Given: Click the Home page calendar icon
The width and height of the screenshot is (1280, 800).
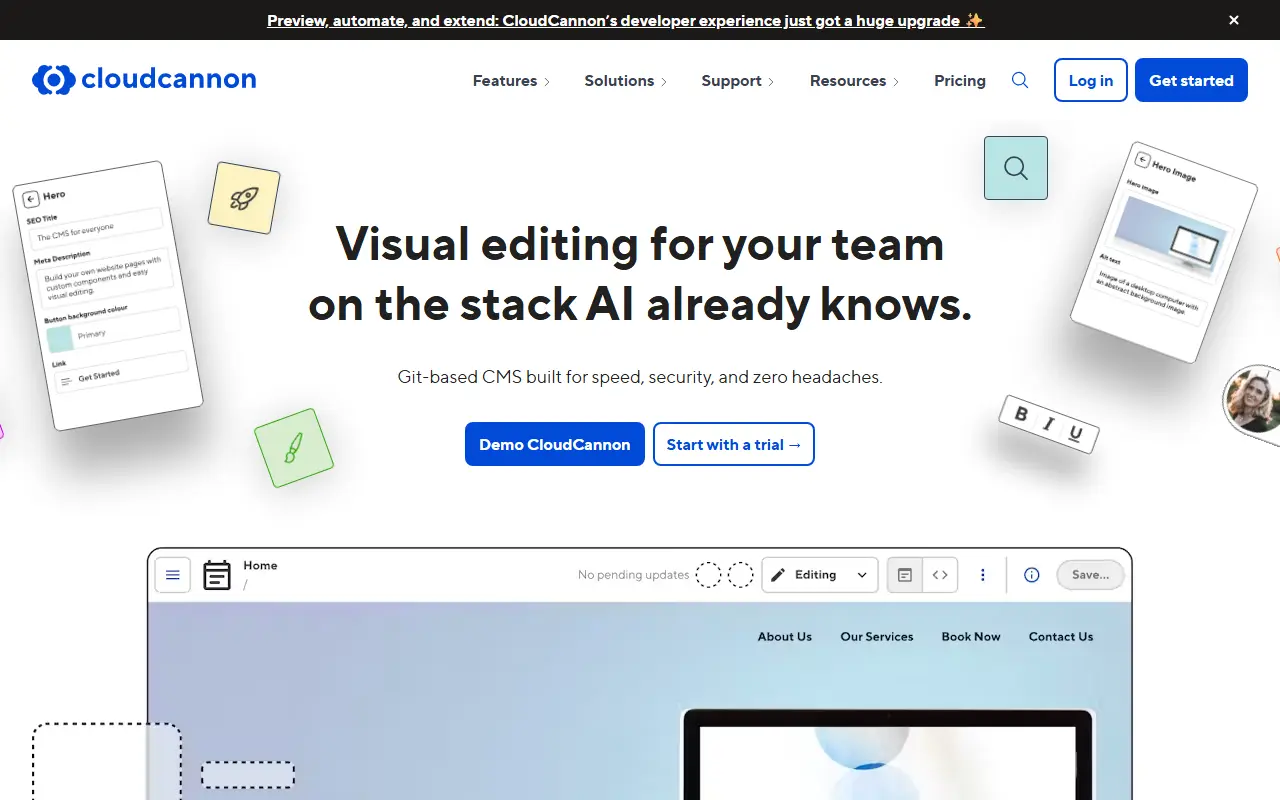Looking at the screenshot, I should click(217, 575).
